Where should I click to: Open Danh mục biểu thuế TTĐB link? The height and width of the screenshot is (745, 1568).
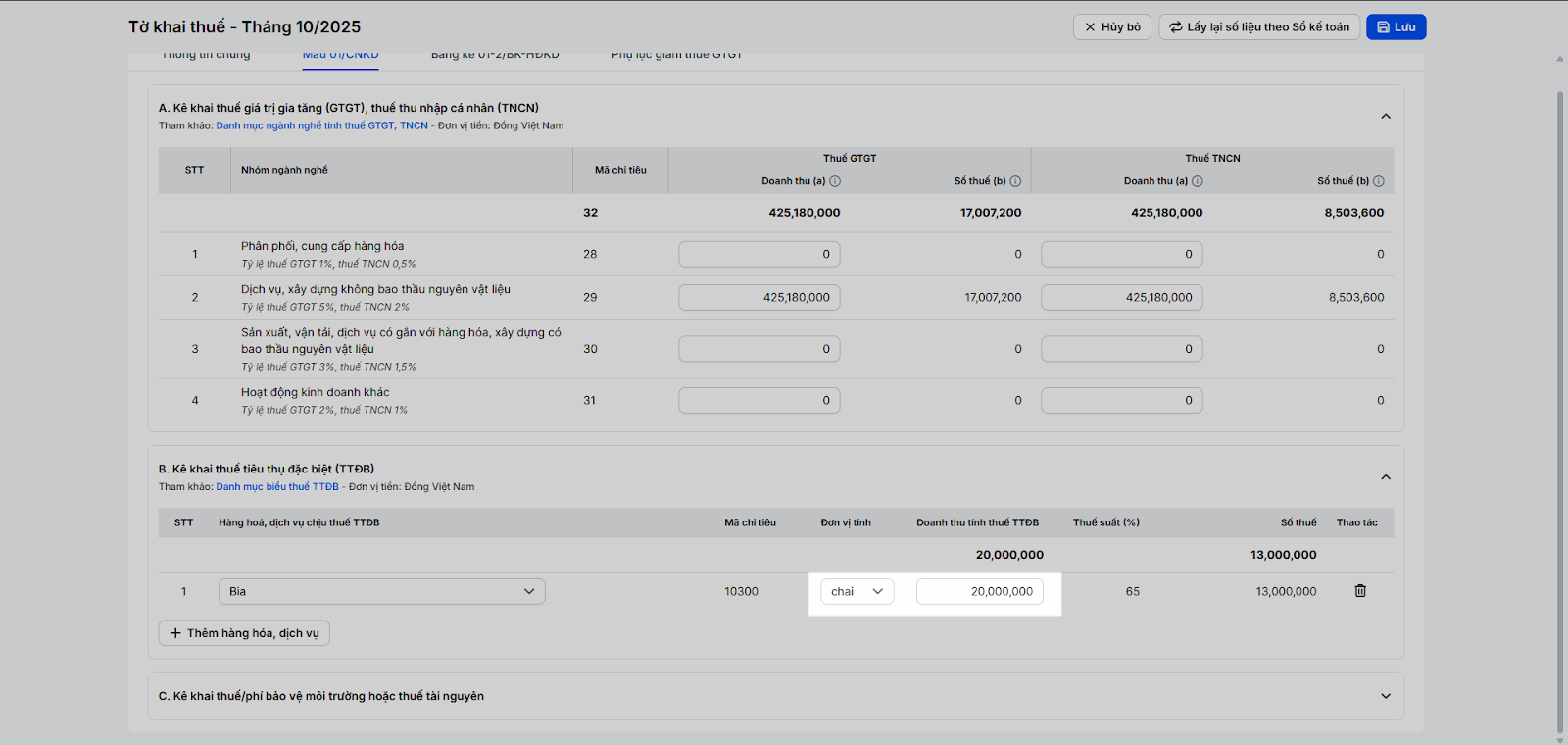[x=277, y=487]
